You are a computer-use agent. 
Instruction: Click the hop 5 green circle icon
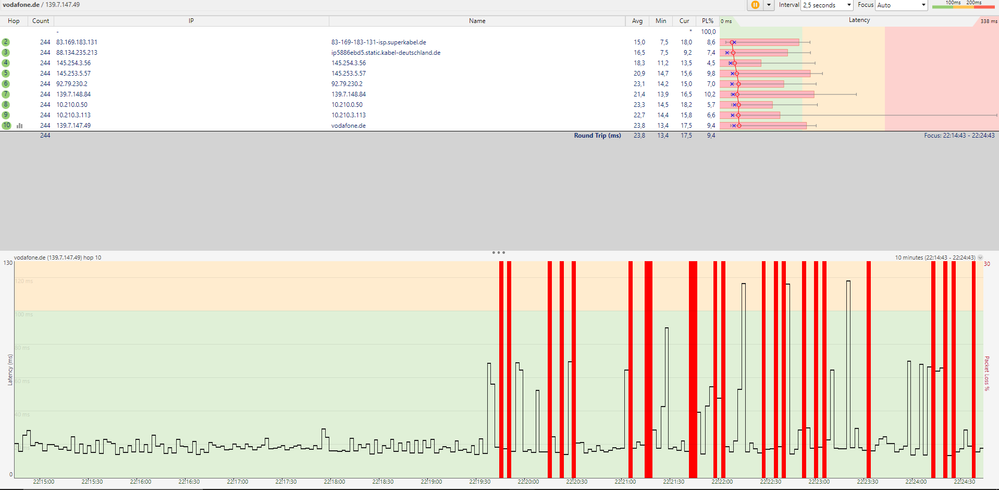point(6,73)
